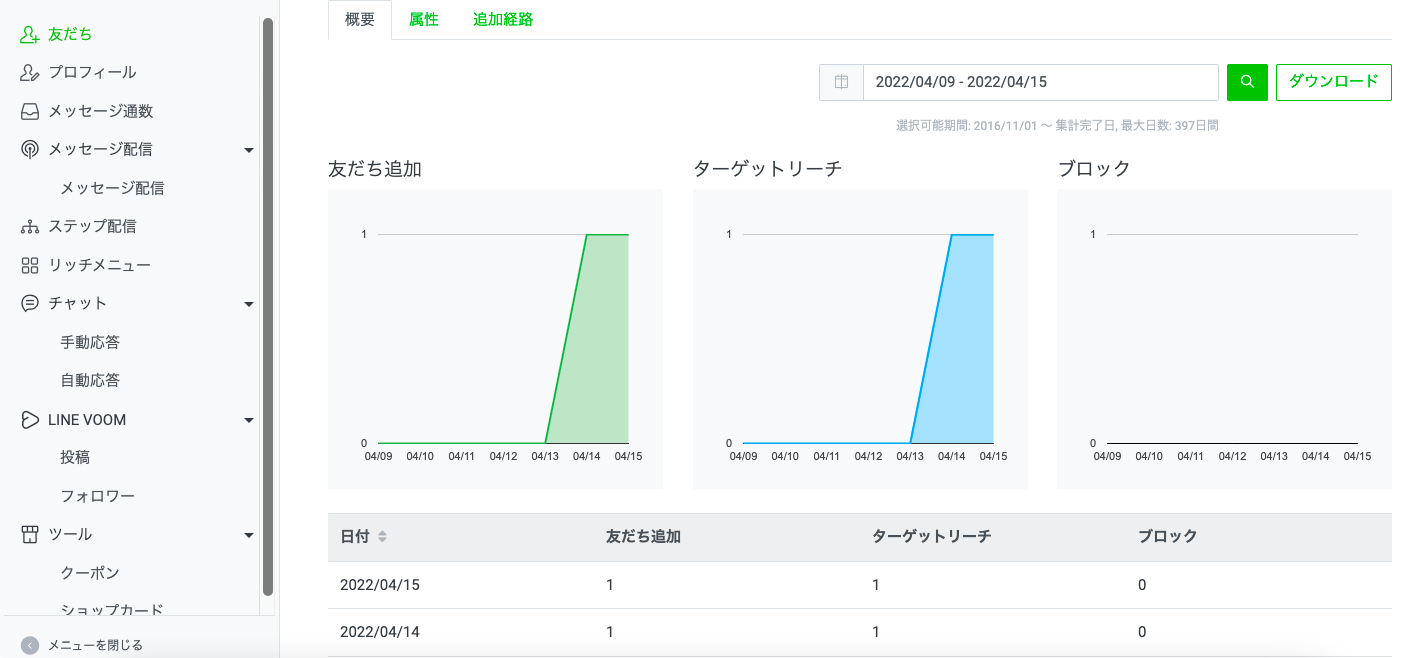Open the calendar date picker icon

point(841,82)
